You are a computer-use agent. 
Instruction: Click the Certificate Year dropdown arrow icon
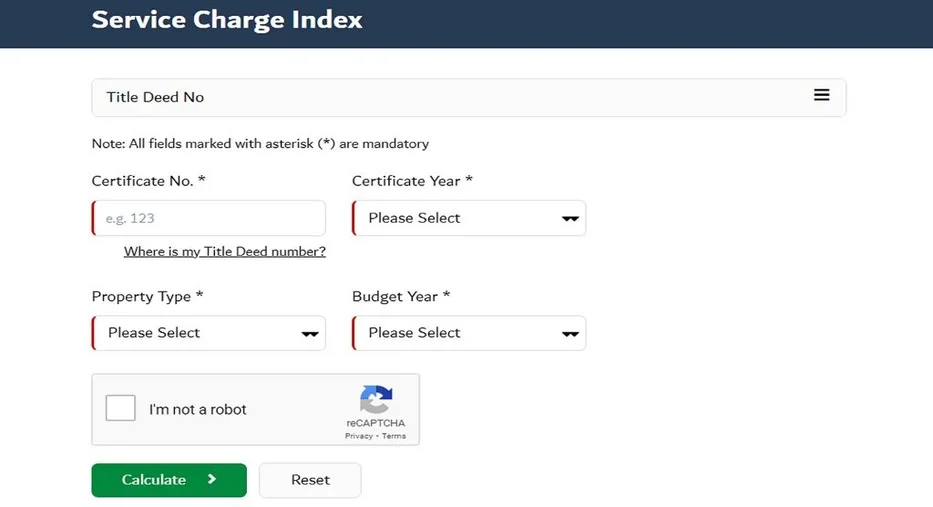(570, 219)
